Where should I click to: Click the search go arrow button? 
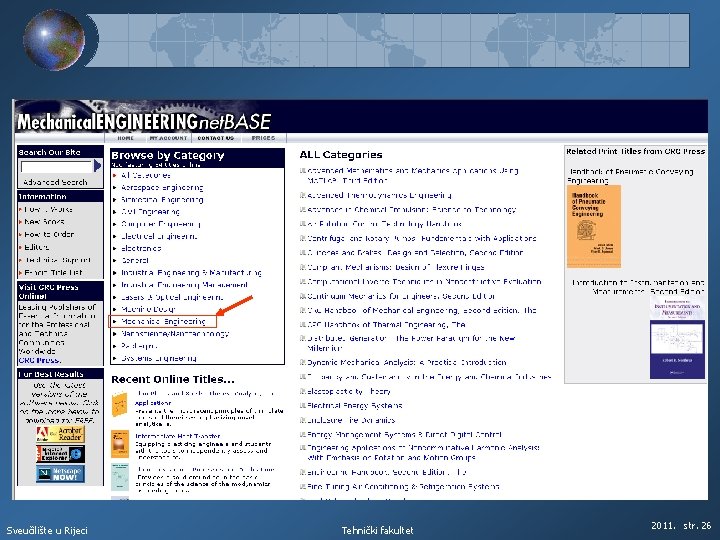[x=97, y=166]
